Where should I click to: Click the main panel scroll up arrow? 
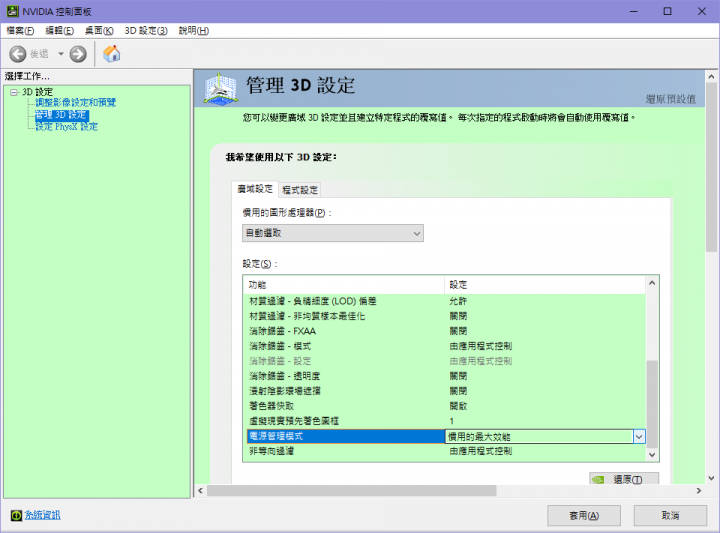pos(711,77)
